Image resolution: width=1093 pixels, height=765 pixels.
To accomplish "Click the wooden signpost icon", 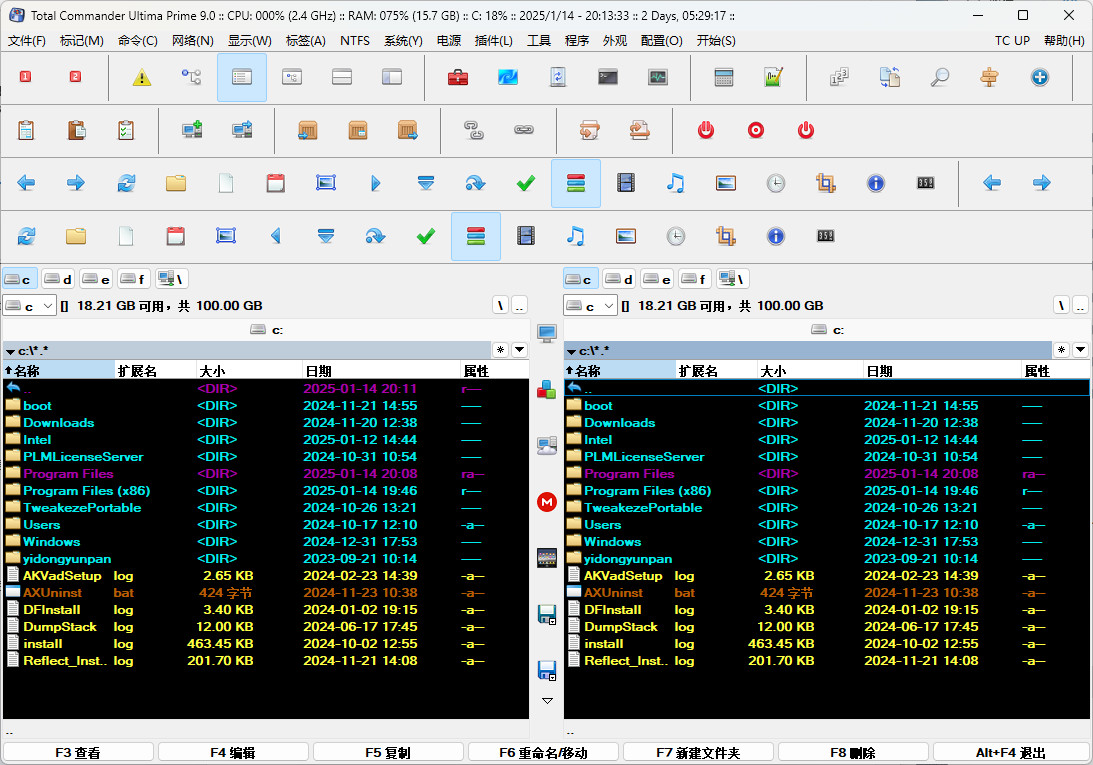I will (989, 77).
